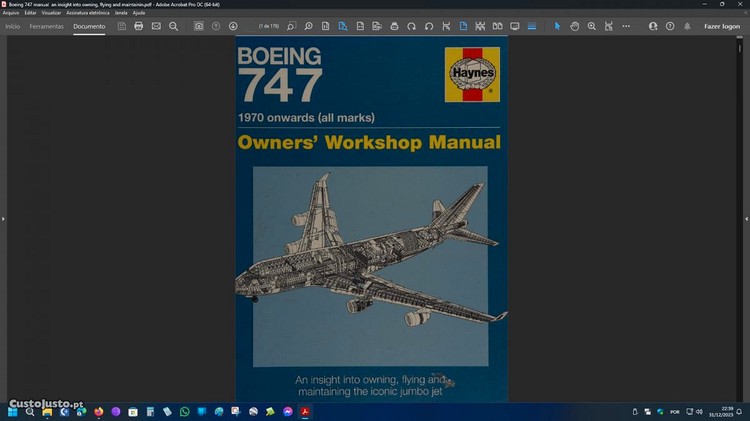Activate the arrow selection tool
This screenshot has height=421, width=750.
tap(558, 26)
